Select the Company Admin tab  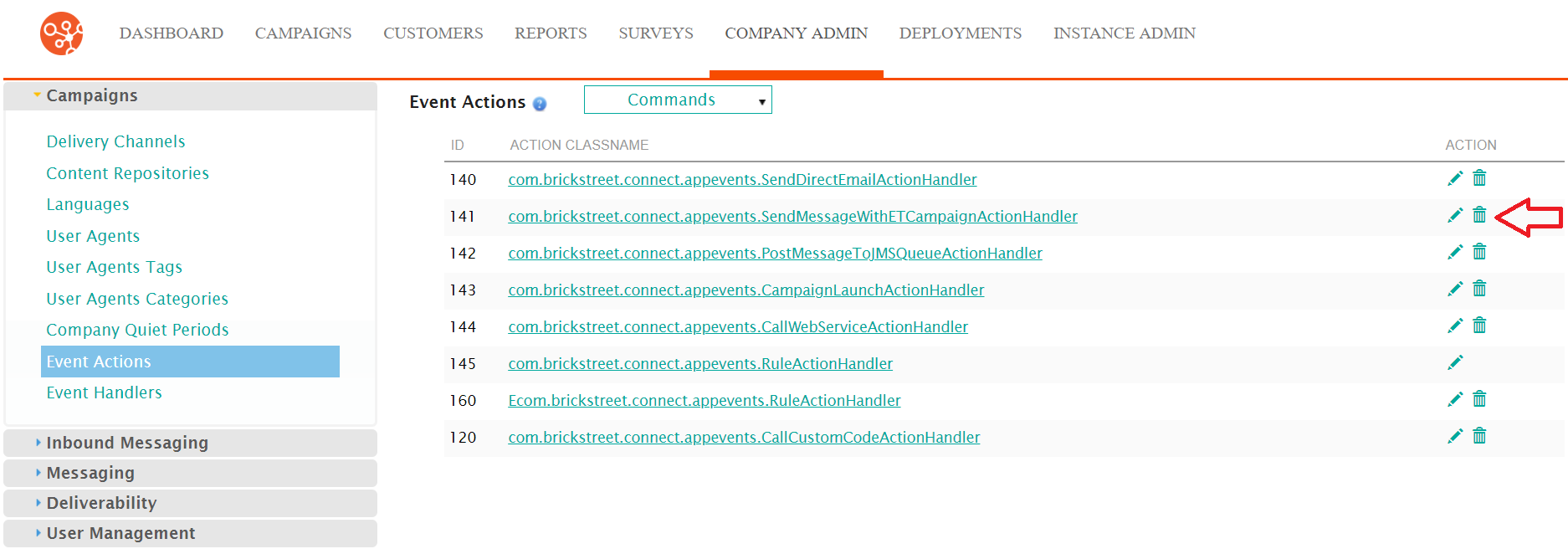click(x=796, y=33)
